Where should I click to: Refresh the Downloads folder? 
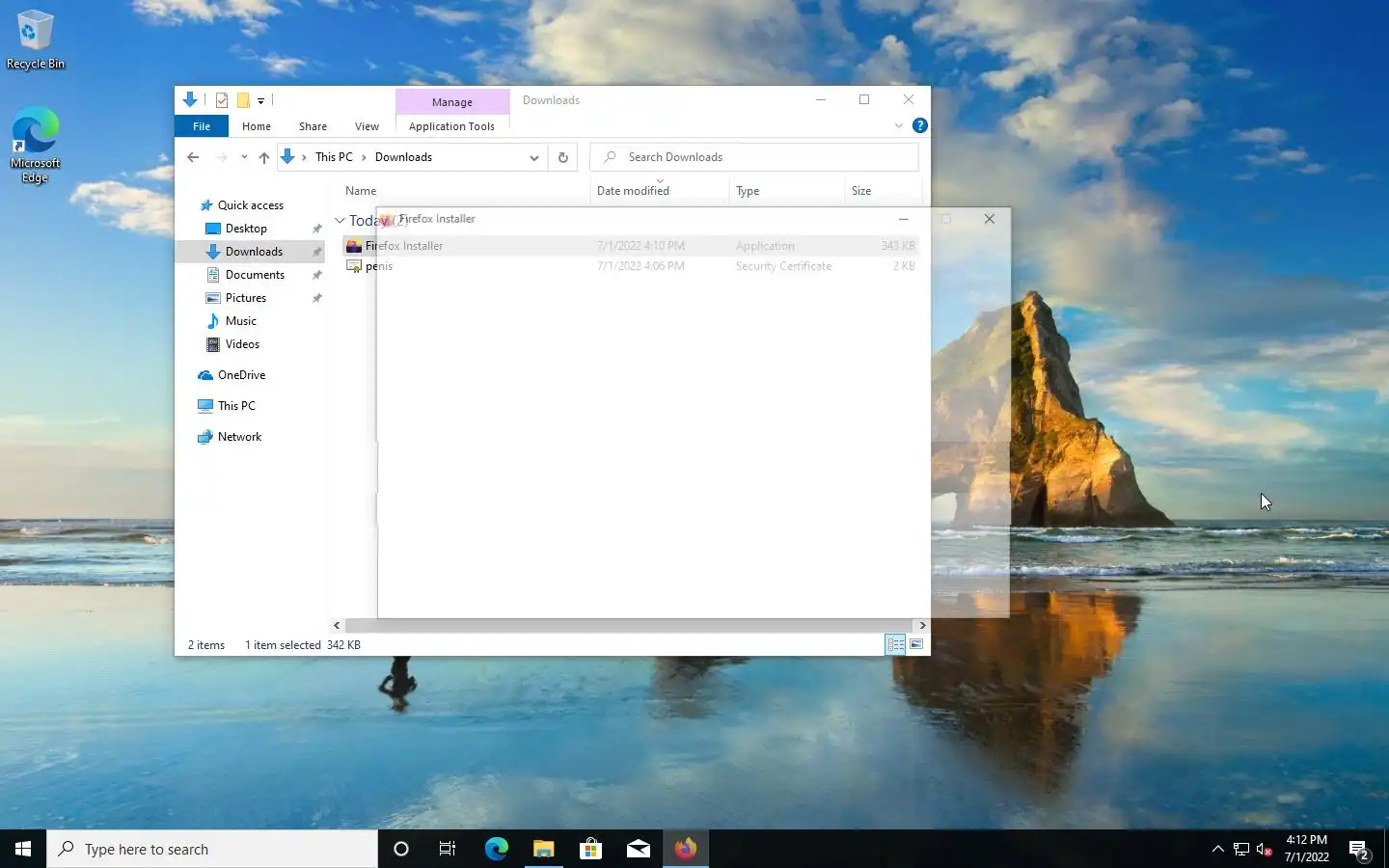click(563, 157)
